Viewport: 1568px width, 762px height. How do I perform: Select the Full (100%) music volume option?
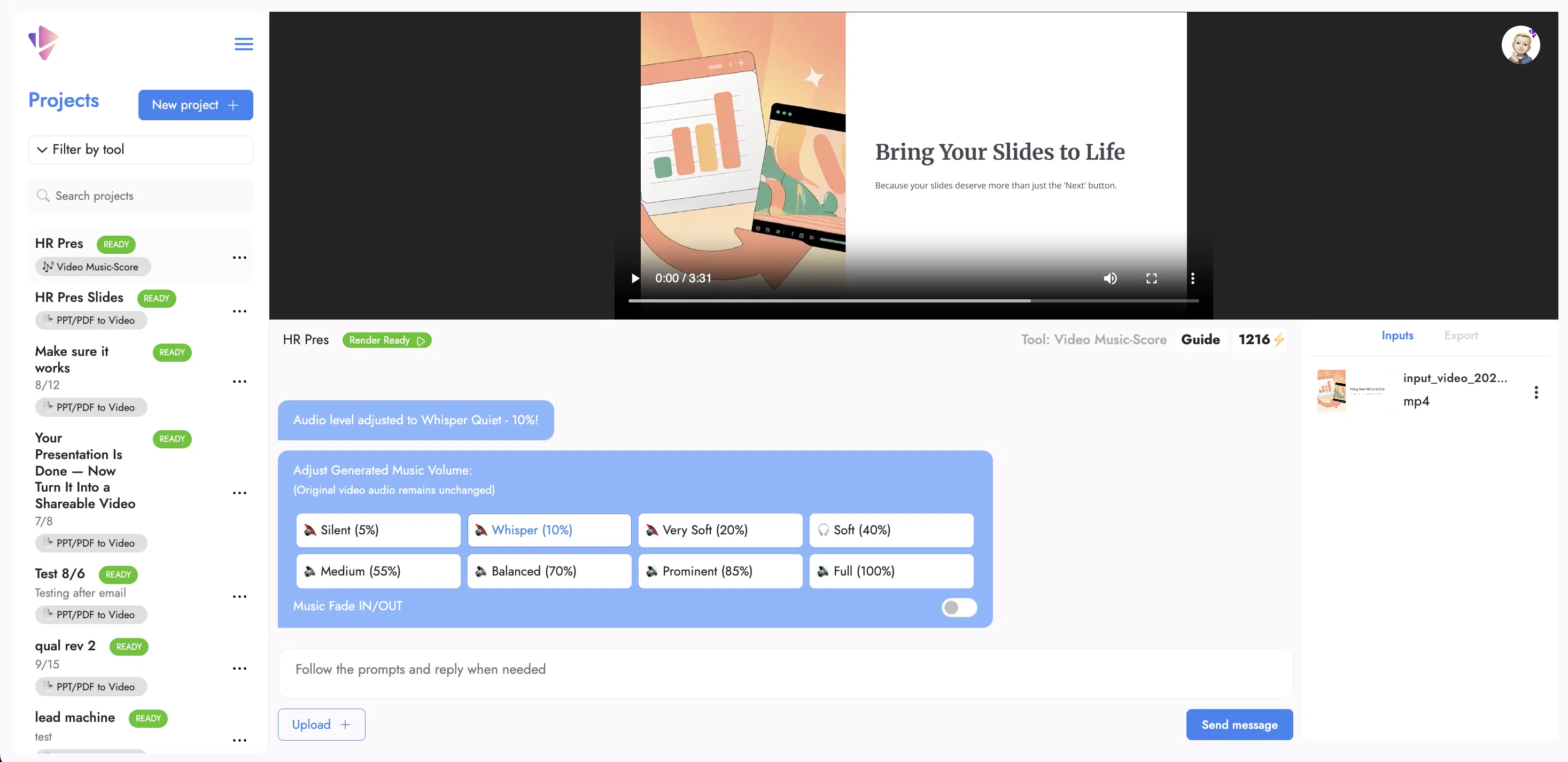890,571
